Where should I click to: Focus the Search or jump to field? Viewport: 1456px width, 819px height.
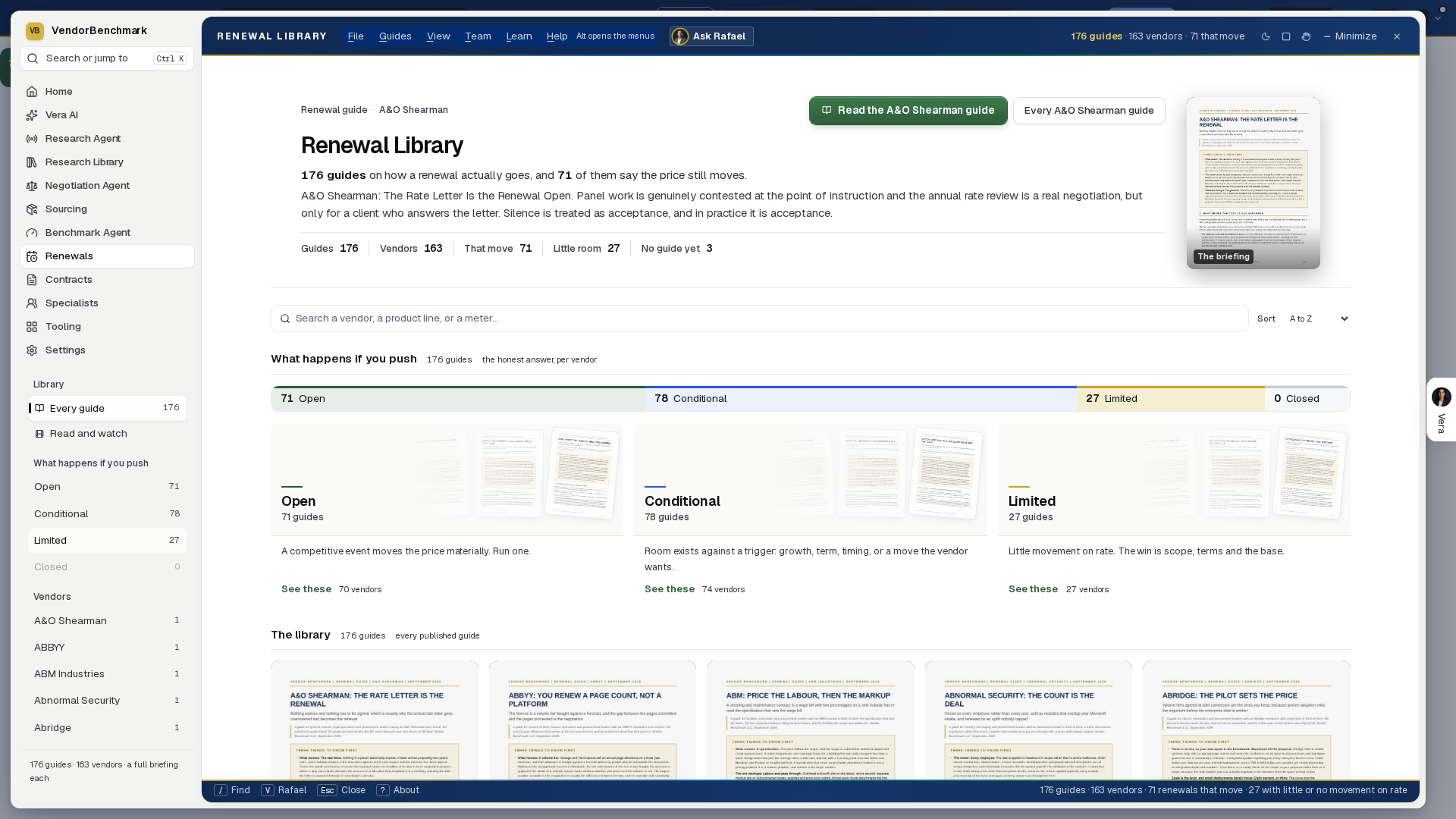(x=107, y=58)
